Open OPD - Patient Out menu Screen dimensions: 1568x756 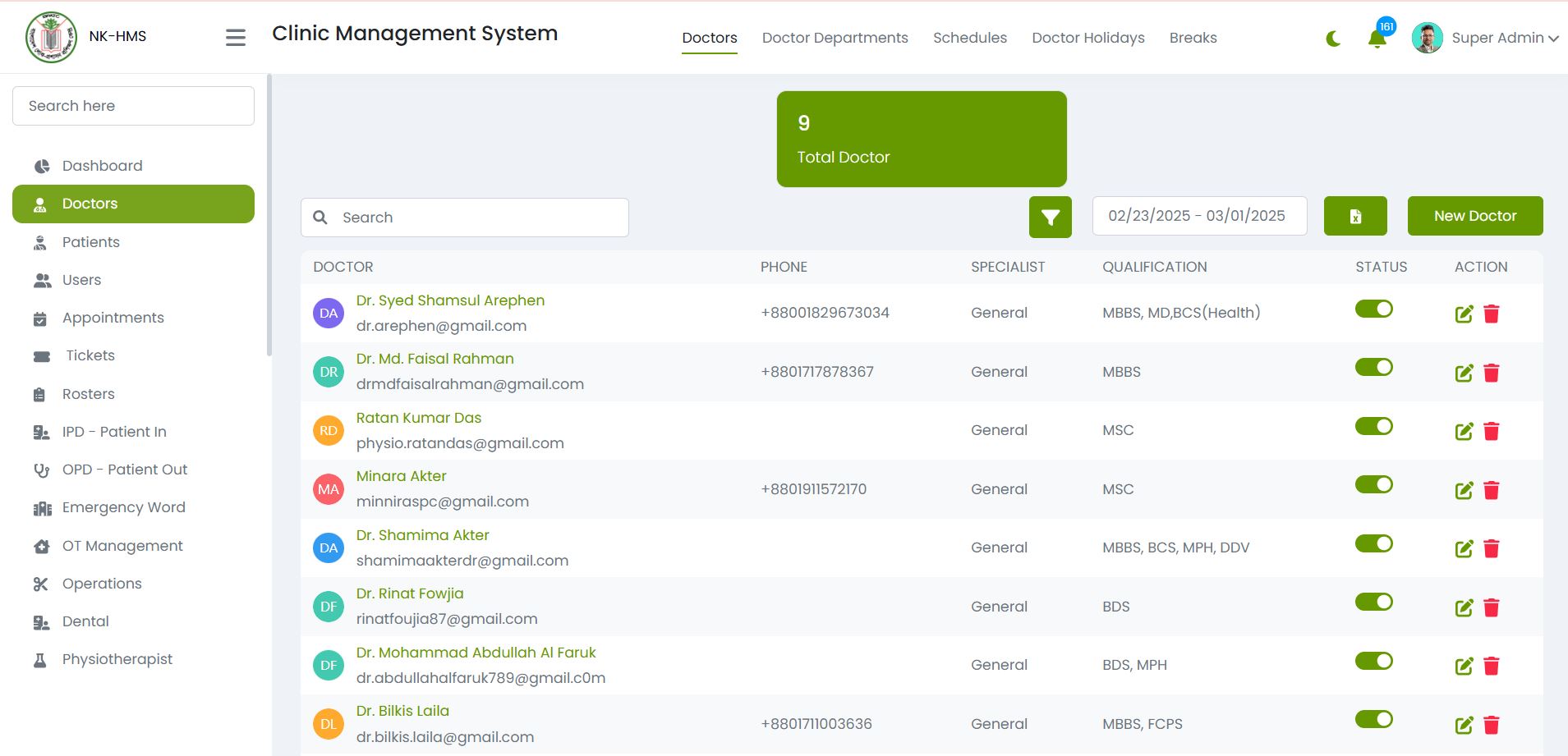[x=133, y=470]
